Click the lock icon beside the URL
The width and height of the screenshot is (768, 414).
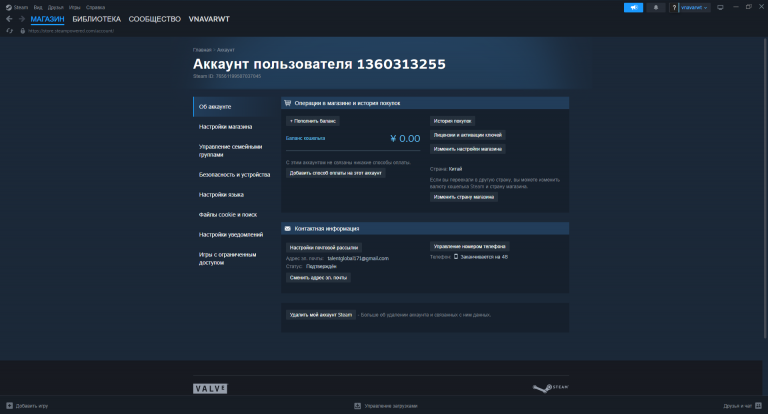tap(22, 31)
